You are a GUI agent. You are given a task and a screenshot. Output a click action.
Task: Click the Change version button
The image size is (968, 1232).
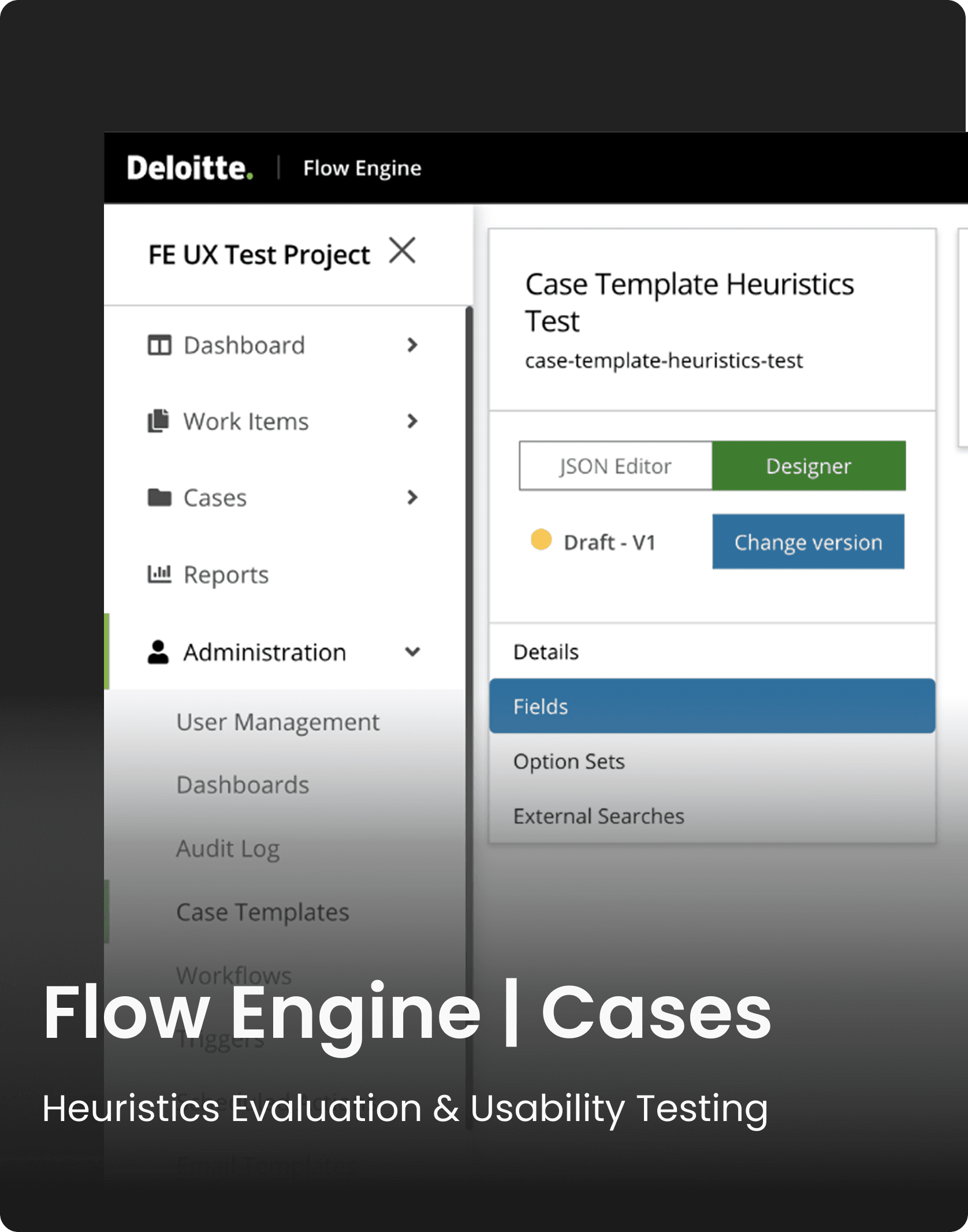(809, 542)
